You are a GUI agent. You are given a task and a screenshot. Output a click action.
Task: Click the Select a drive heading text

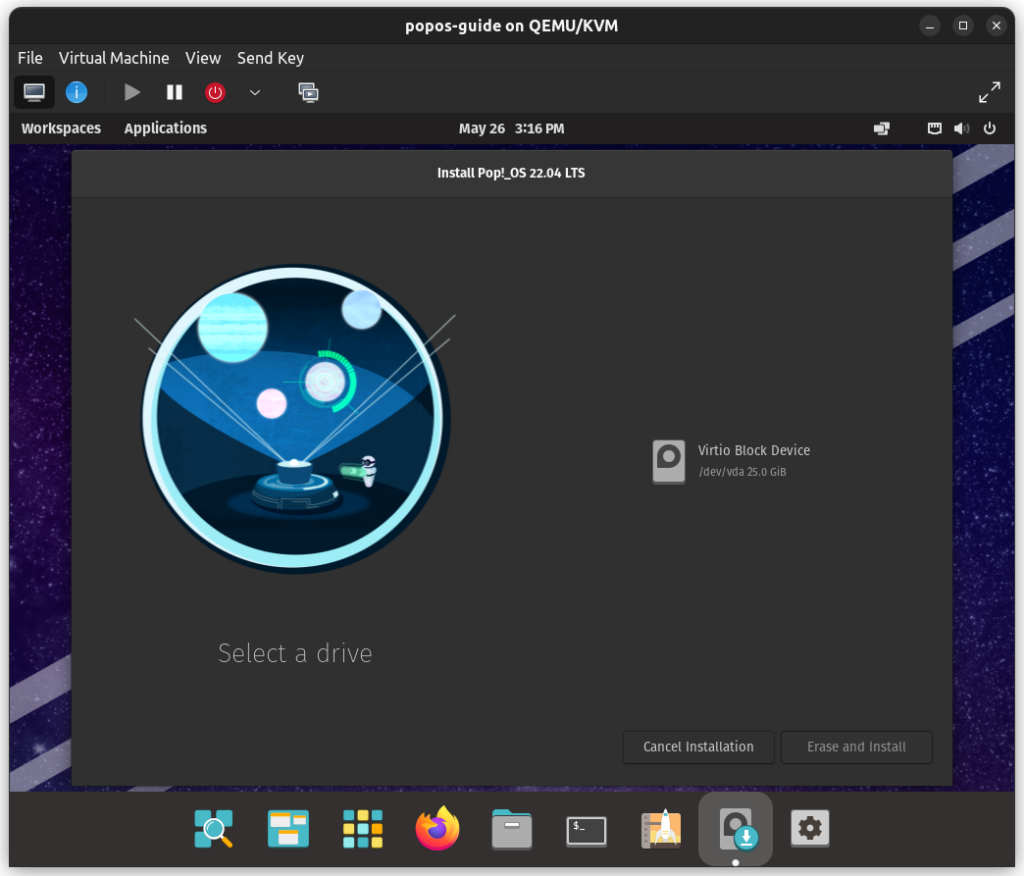(x=295, y=653)
